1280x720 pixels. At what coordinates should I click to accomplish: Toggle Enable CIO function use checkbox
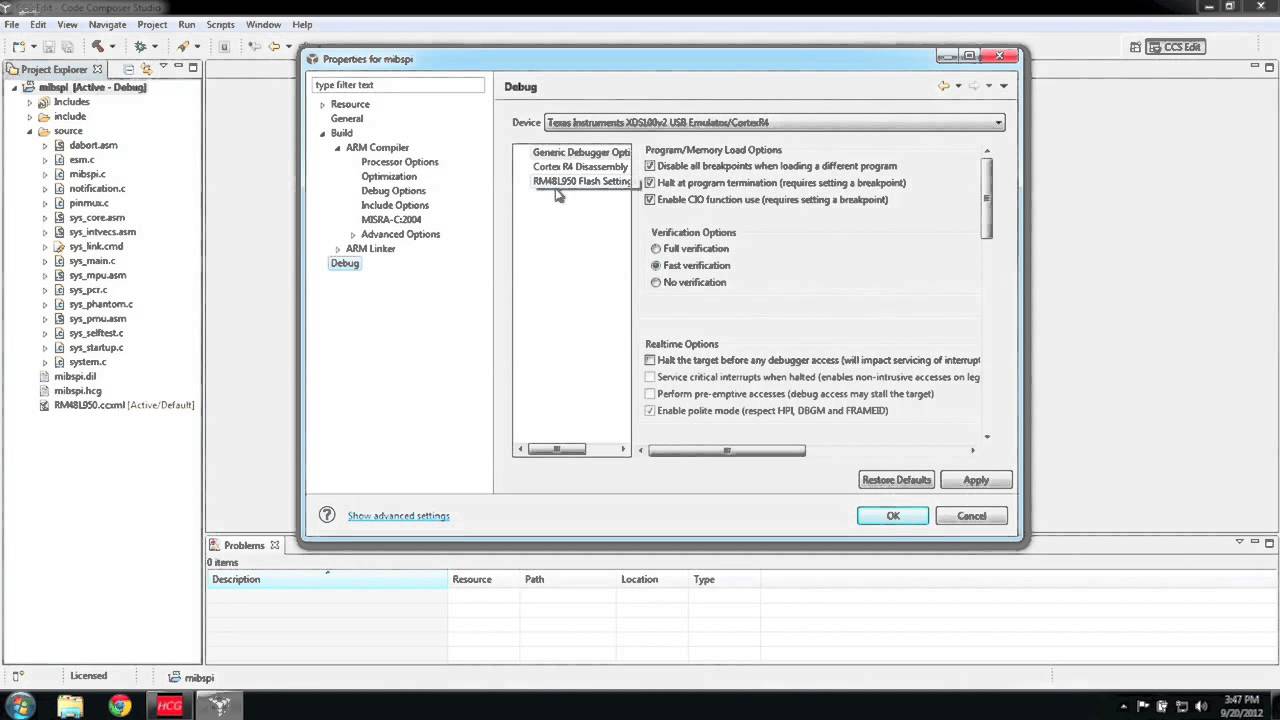[650, 199]
